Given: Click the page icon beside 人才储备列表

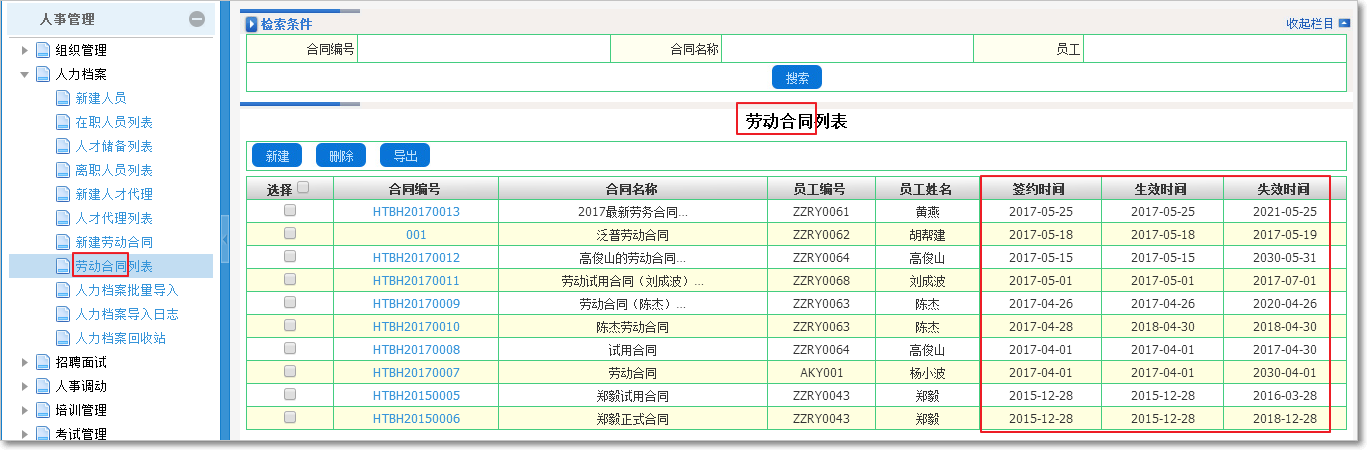Looking at the screenshot, I should (x=62, y=146).
